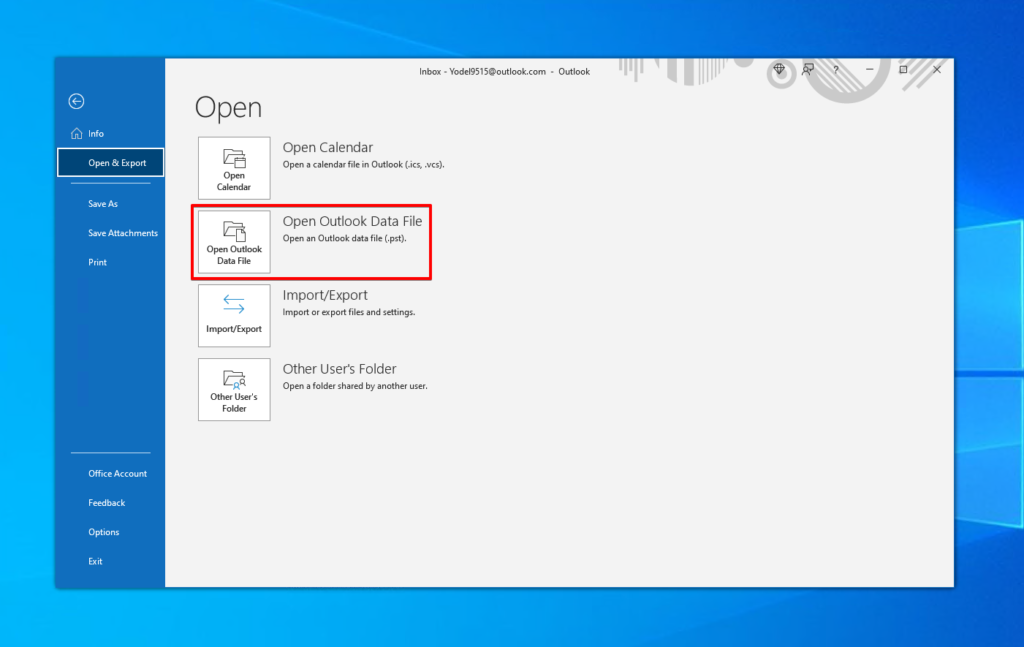Open Outlook Options

[x=103, y=531]
